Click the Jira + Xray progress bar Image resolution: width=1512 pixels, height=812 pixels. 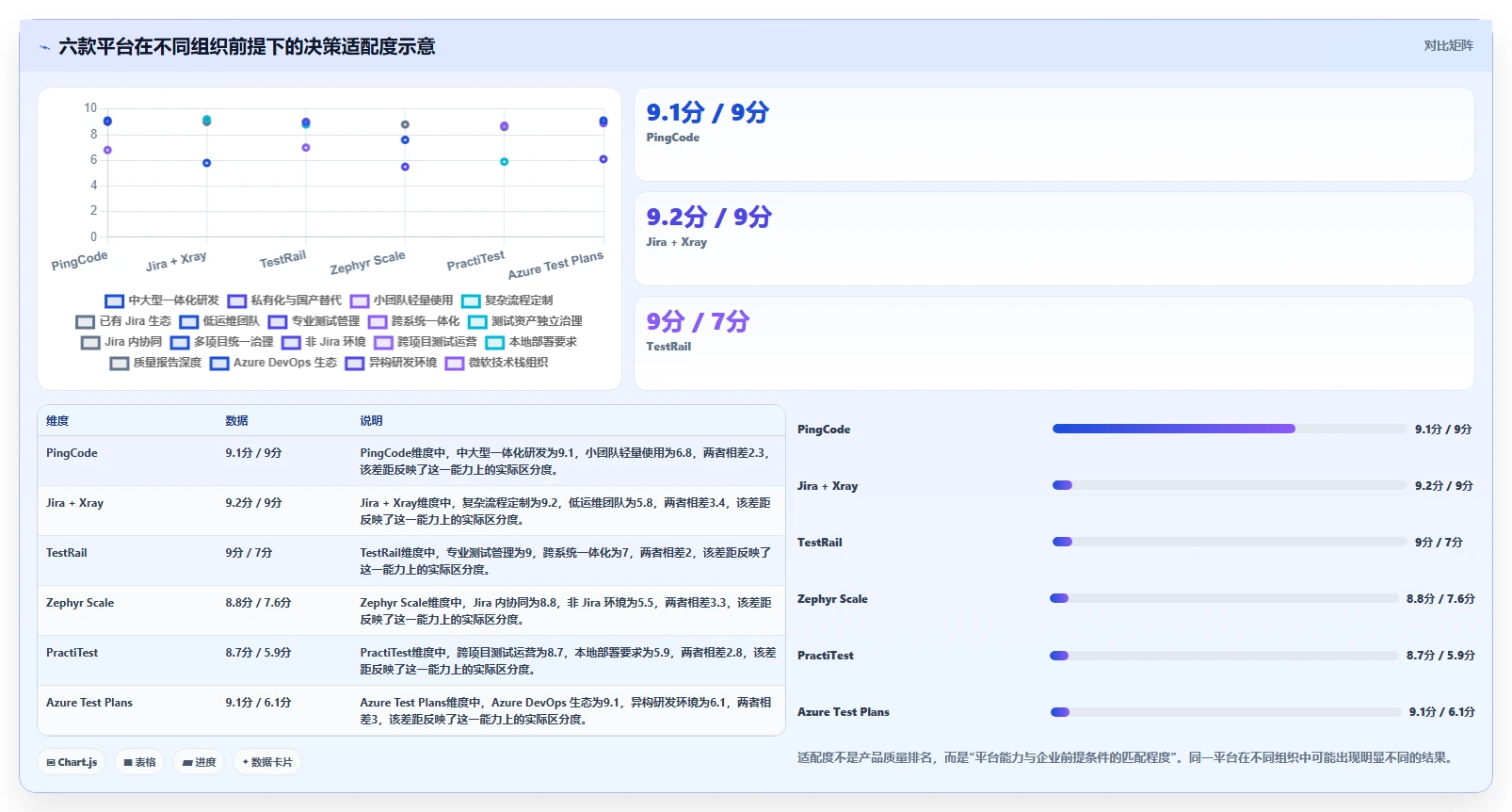(x=1230, y=485)
